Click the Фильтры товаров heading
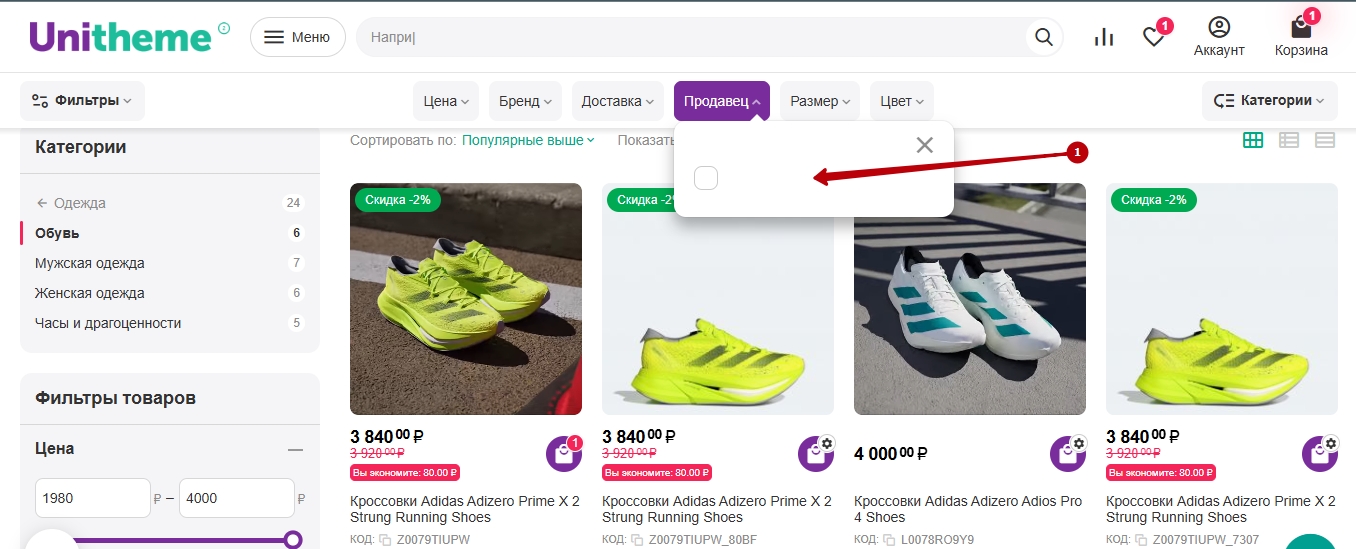 point(115,398)
